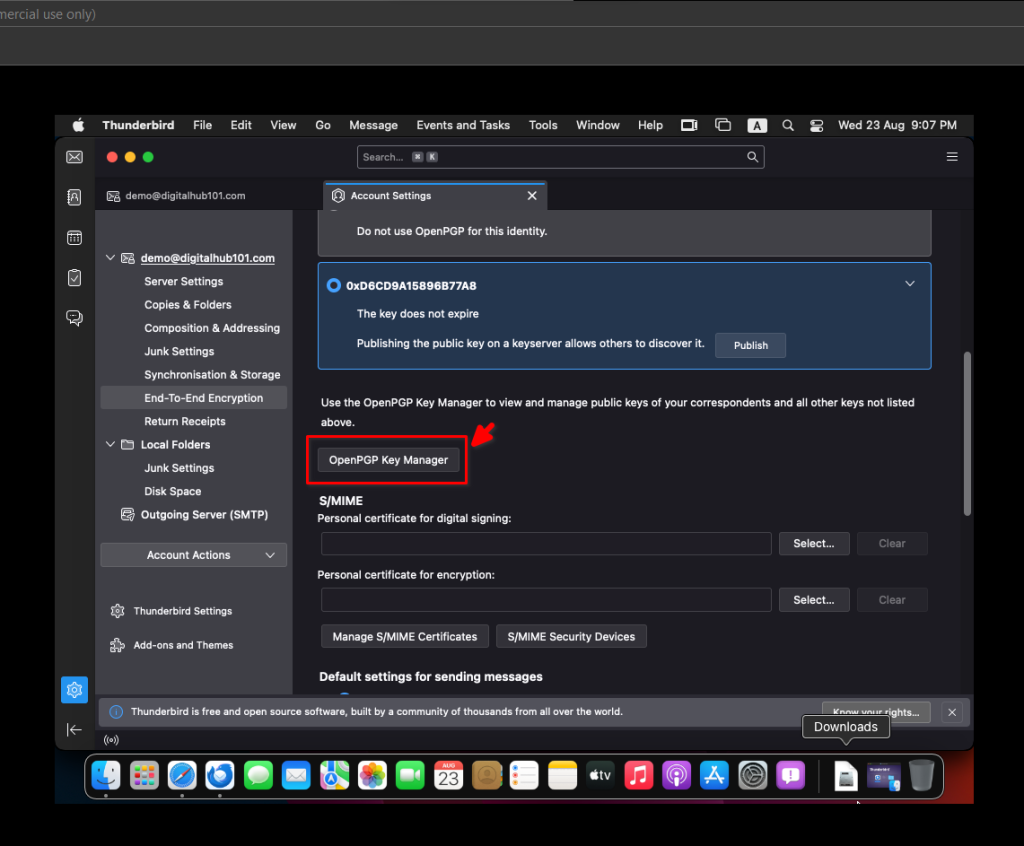Viewport: 1024px width, 846px height.
Task: Open Add-ons and Themes link
Action: coord(183,645)
